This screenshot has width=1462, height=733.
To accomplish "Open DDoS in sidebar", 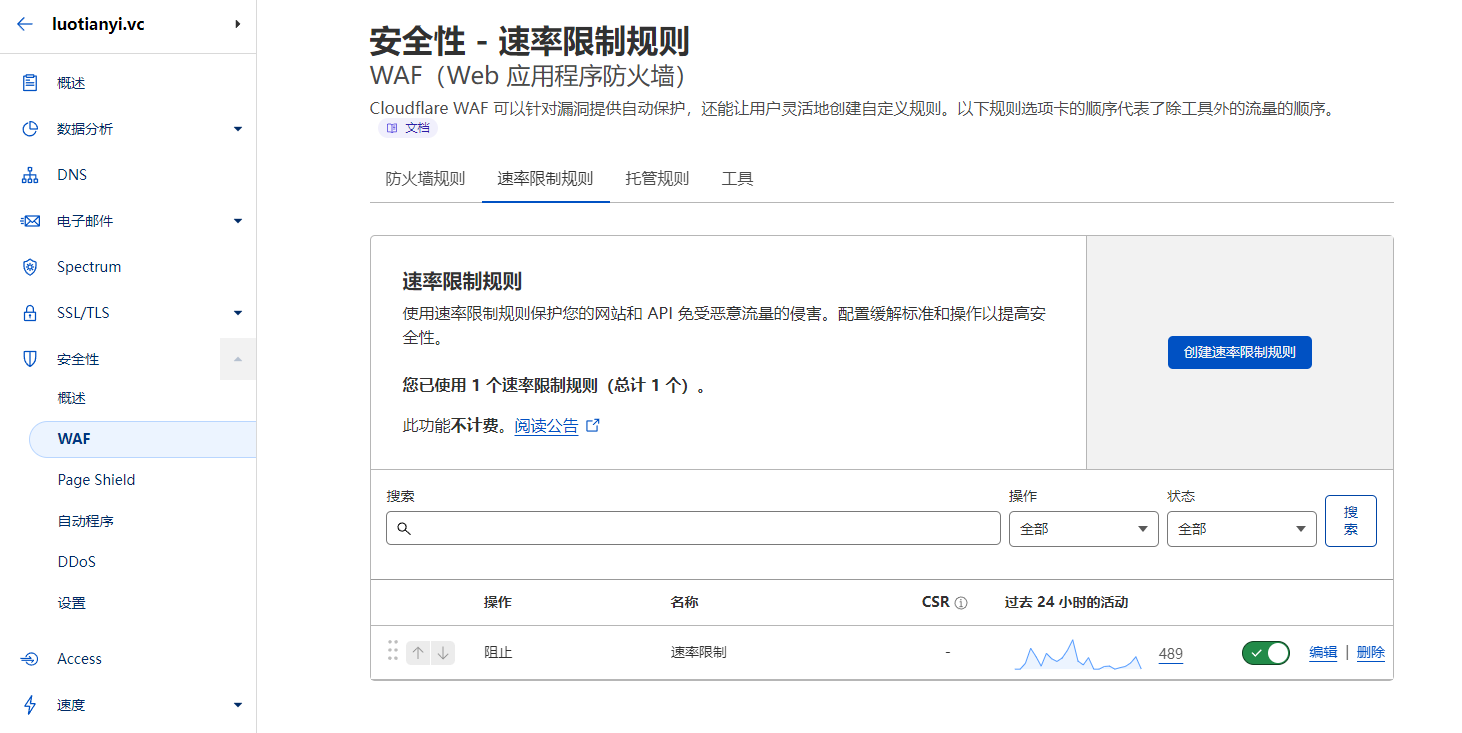I will point(77,562).
